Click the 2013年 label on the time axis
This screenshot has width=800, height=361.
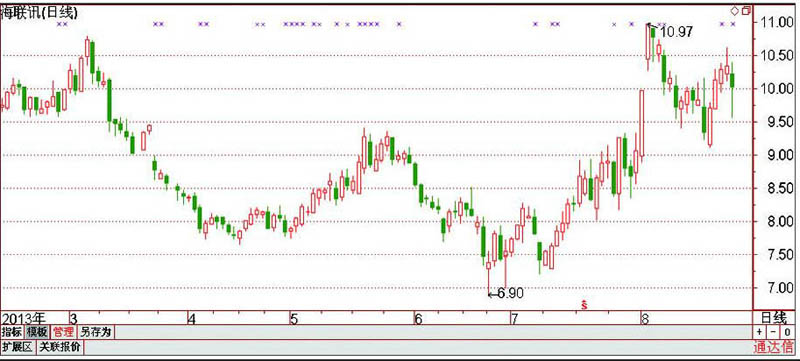click(x=23, y=319)
